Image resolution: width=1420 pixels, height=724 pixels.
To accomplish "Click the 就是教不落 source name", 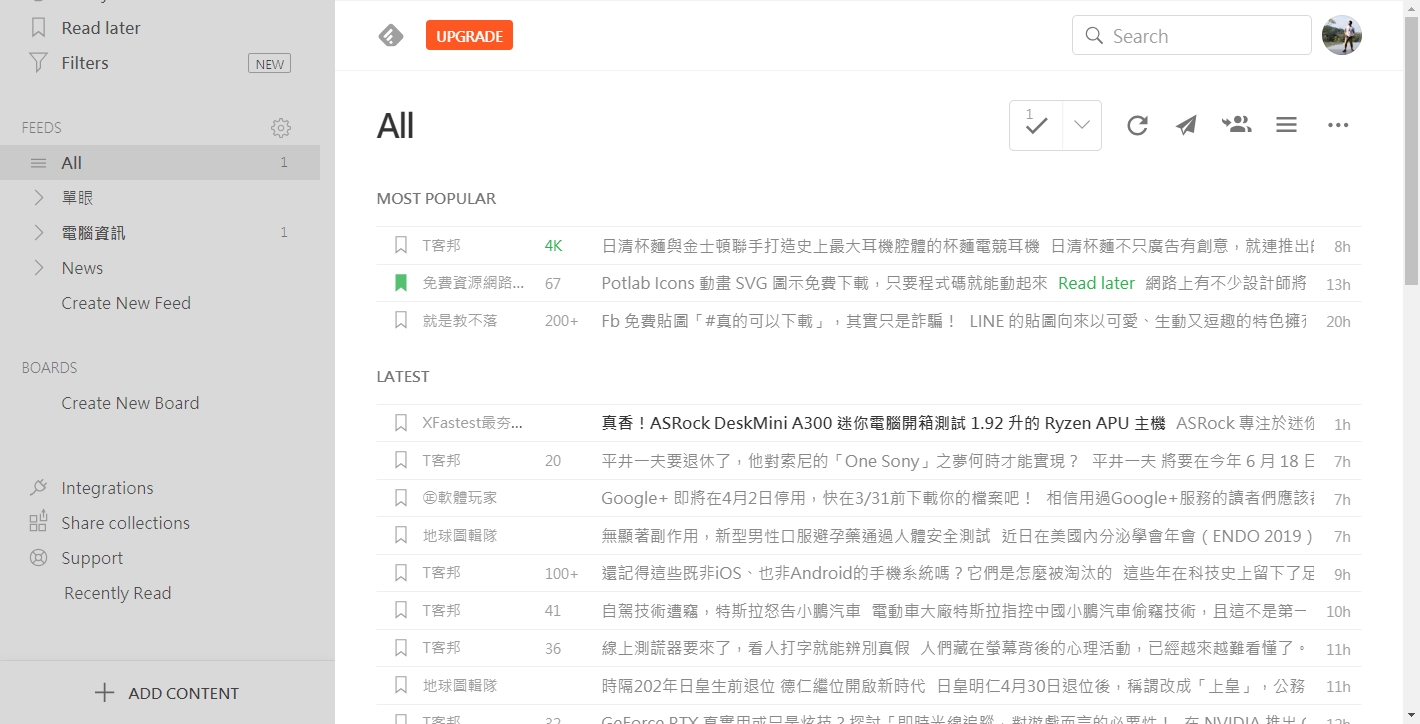I will [459, 320].
